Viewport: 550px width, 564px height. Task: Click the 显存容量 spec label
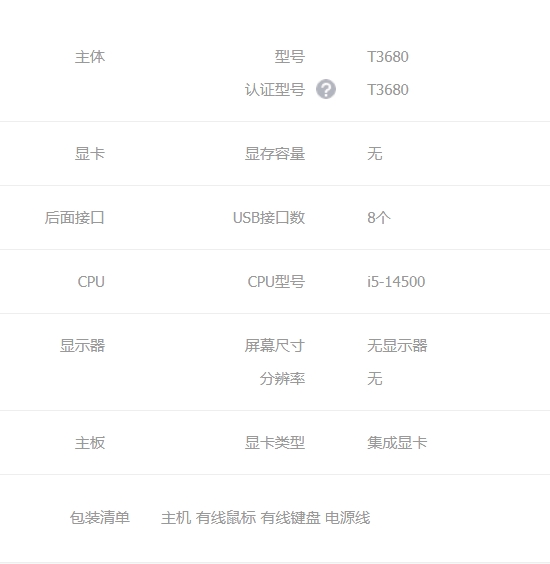tap(275, 154)
